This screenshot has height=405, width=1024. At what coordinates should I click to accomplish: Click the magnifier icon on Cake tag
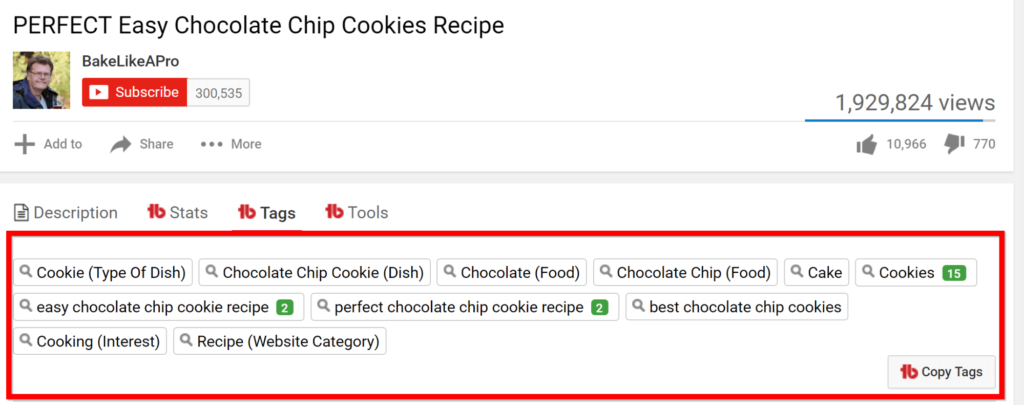tap(798, 271)
